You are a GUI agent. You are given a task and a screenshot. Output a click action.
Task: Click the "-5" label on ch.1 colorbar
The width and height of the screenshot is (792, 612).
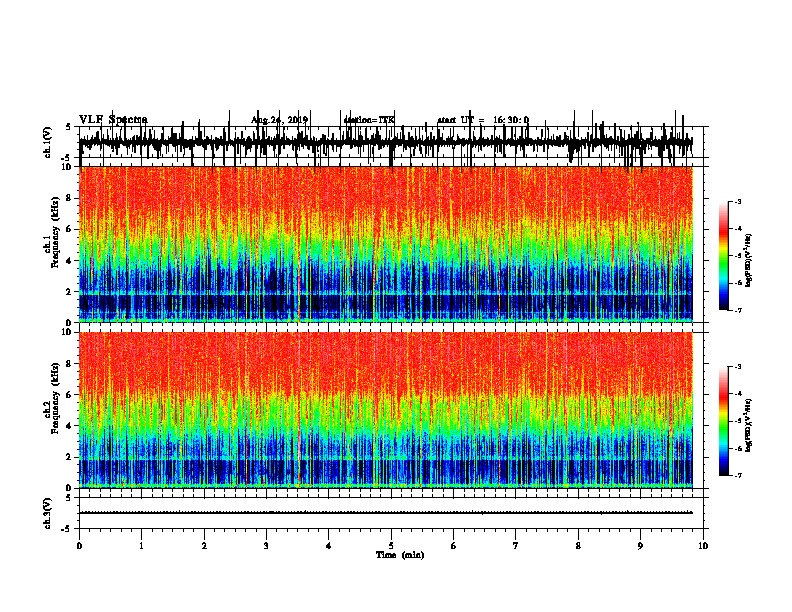click(x=738, y=256)
